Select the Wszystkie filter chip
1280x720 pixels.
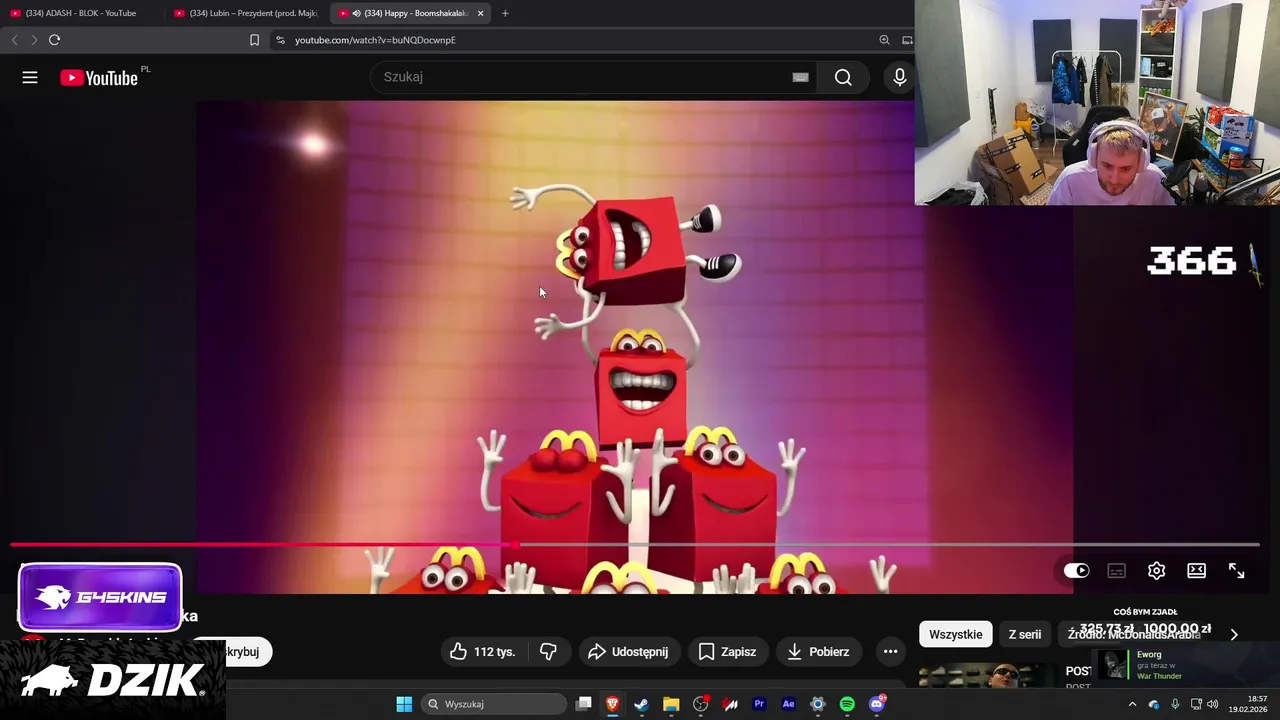coord(956,634)
